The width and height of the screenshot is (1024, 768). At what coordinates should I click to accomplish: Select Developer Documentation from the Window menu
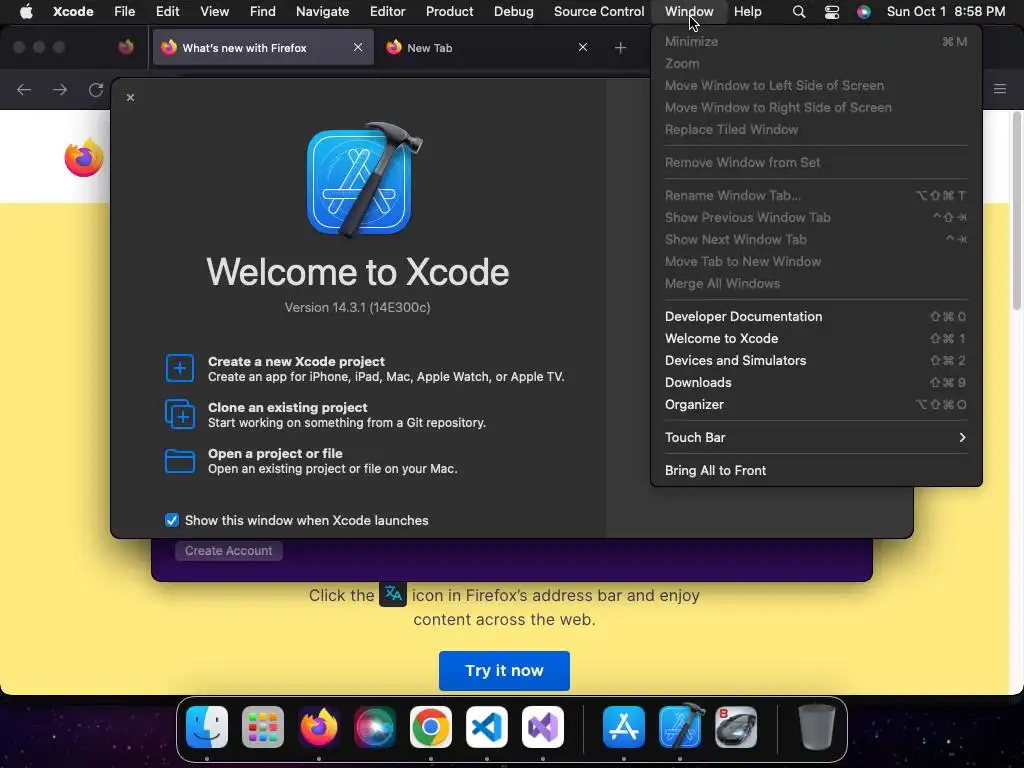pyautogui.click(x=816, y=317)
